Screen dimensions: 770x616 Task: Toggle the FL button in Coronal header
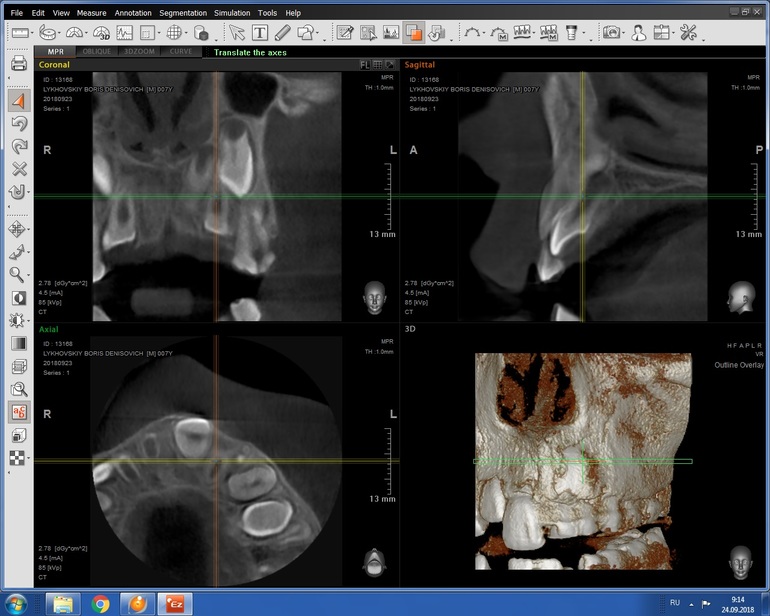pyautogui.click(x=366, y=65)
